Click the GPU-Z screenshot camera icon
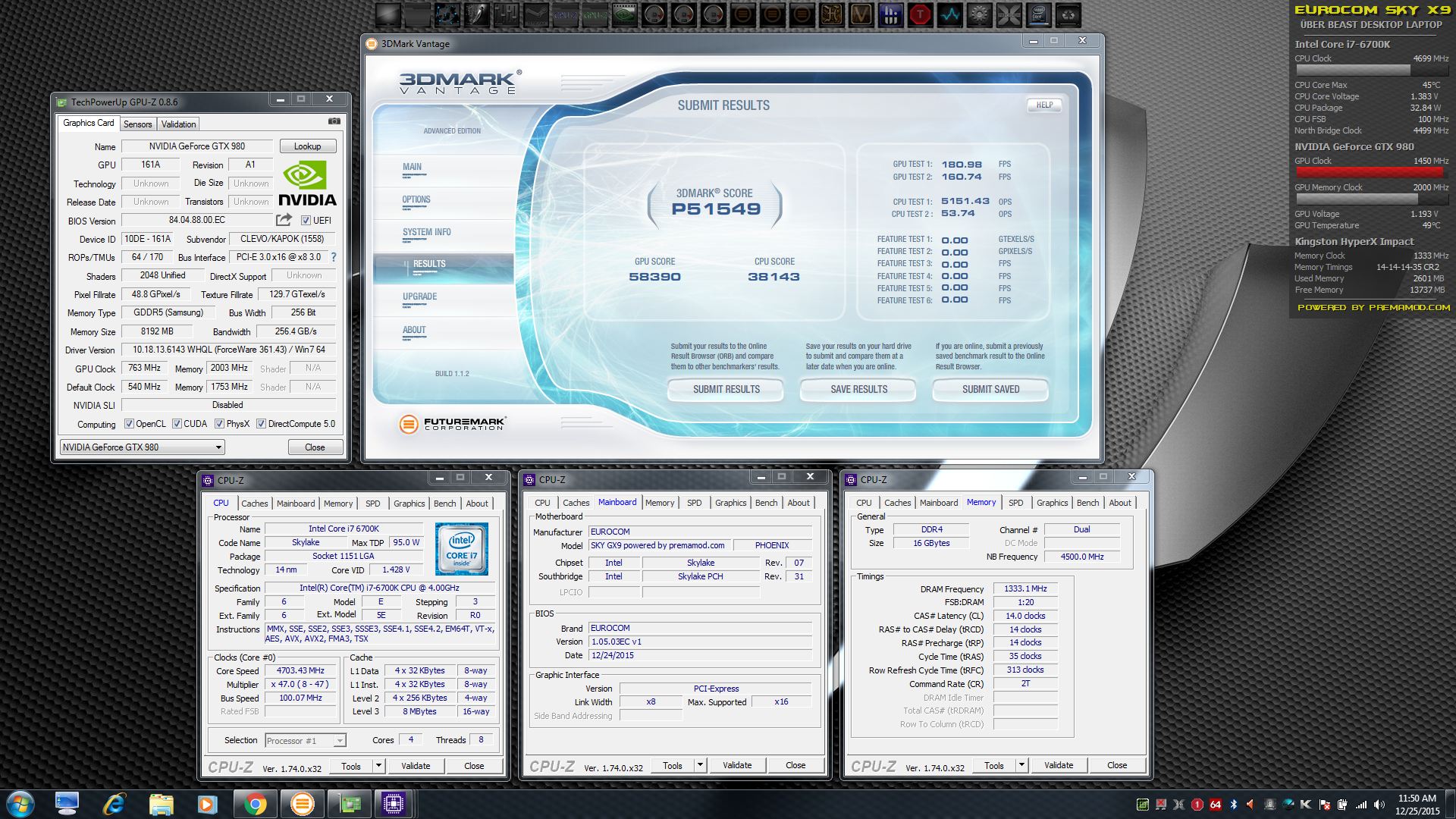 point(334,121)
